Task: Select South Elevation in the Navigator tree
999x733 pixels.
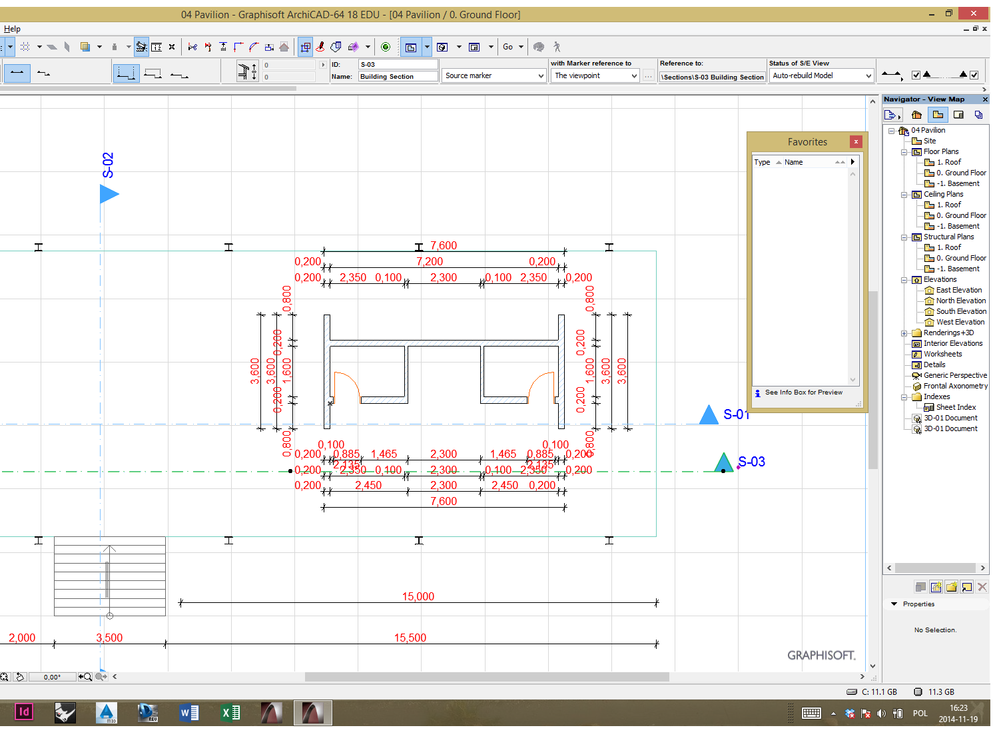Action: pyautogui.click(x=960, y=311)
